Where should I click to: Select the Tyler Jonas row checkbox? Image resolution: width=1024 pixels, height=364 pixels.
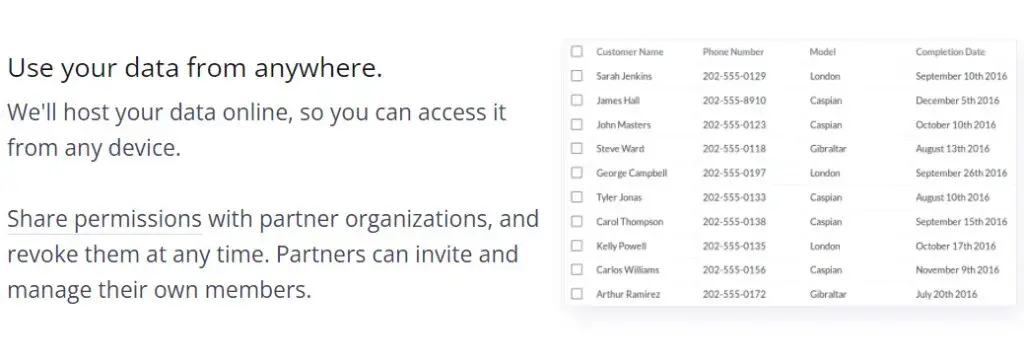click(576, 197)
